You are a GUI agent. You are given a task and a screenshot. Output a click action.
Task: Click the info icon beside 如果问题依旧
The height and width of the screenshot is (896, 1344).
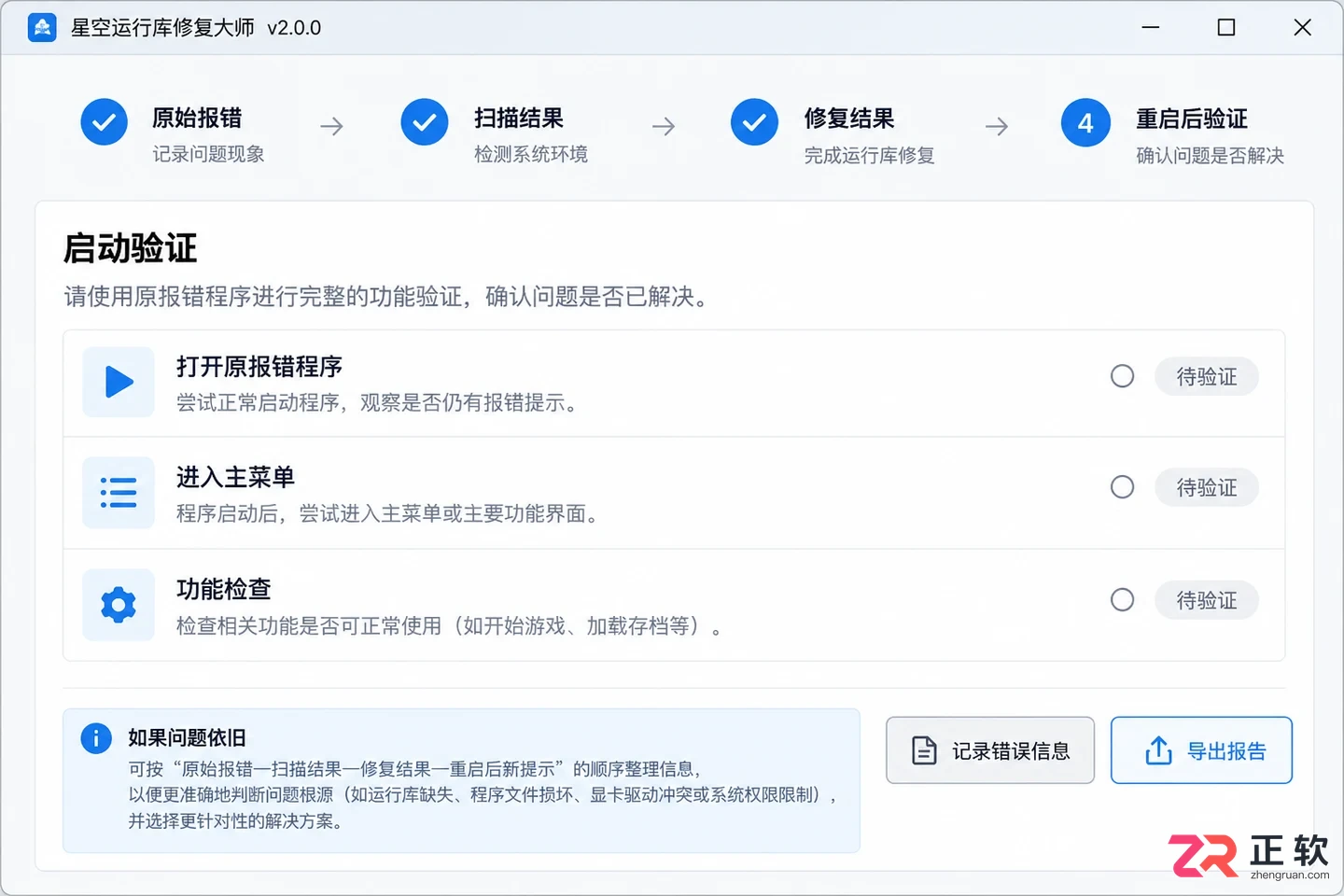[96, 738]
